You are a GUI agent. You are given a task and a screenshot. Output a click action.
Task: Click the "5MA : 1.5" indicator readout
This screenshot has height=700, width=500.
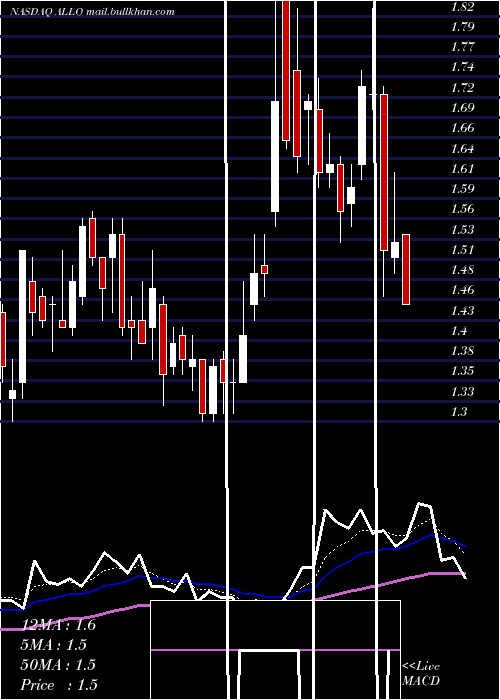pyautogui.click(x=54, y=645)
